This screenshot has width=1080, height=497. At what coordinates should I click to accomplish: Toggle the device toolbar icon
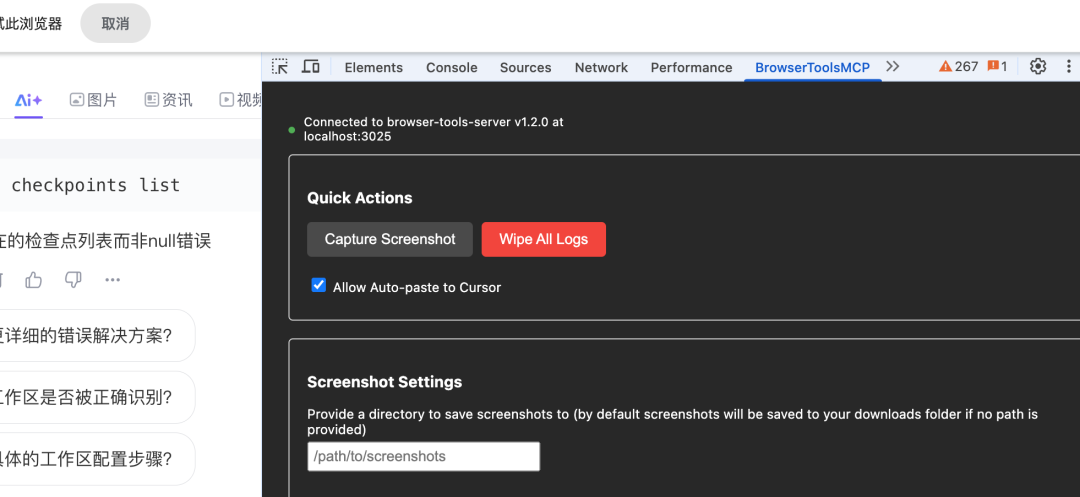311,67
